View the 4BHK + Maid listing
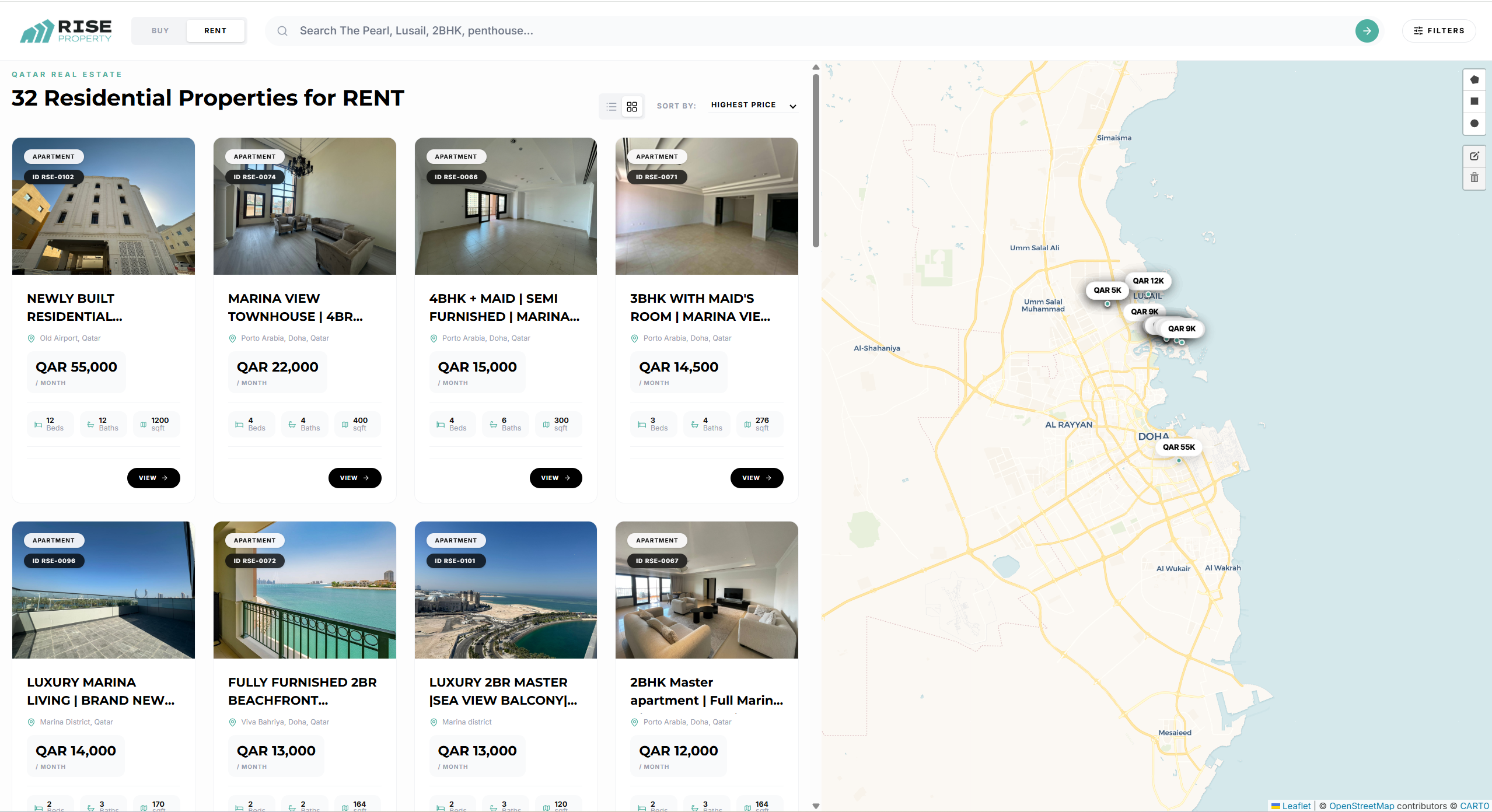Viewport: 1492px width, 812px height. pos(555,478)
